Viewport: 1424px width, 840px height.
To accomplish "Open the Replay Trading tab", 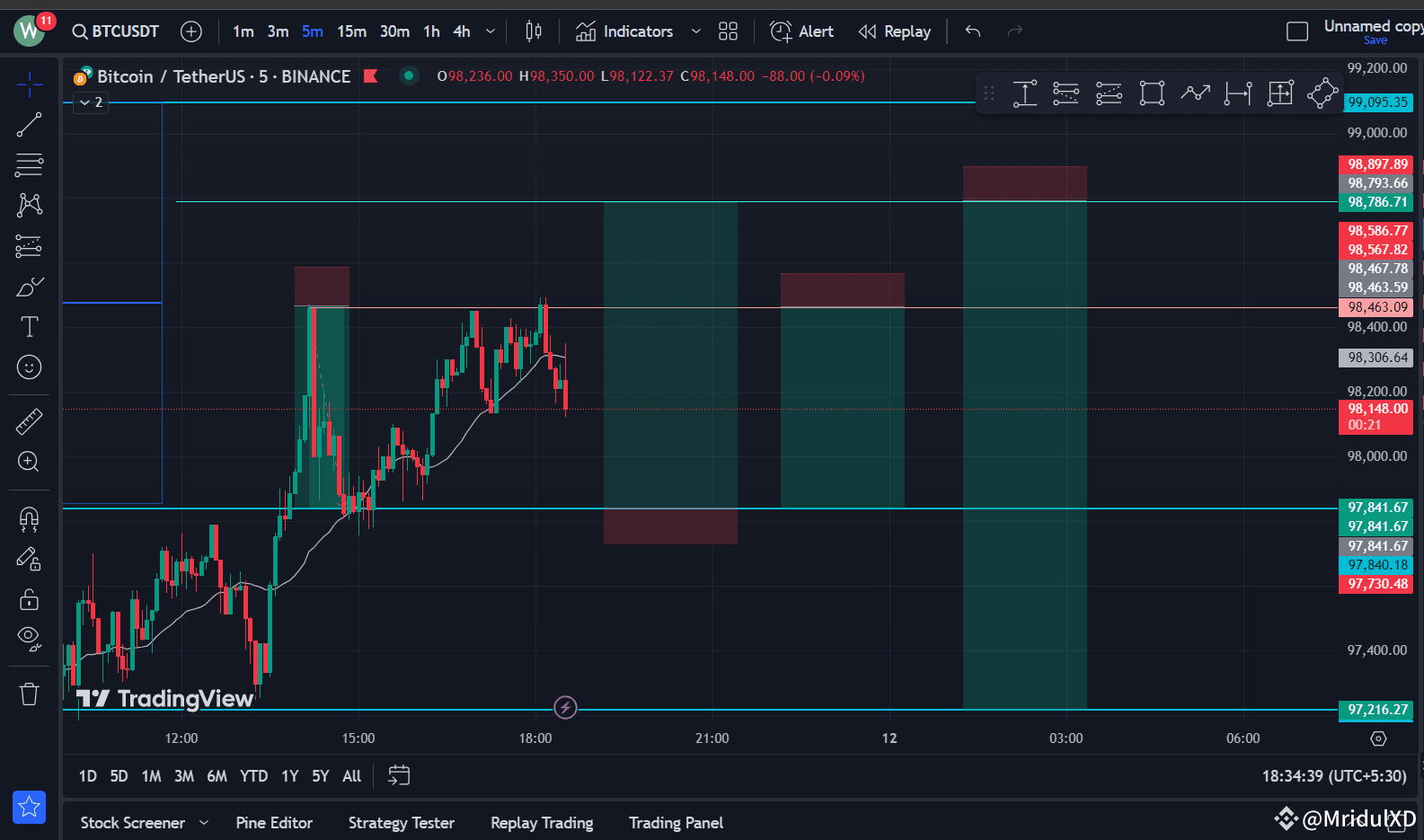I will 542,823.
